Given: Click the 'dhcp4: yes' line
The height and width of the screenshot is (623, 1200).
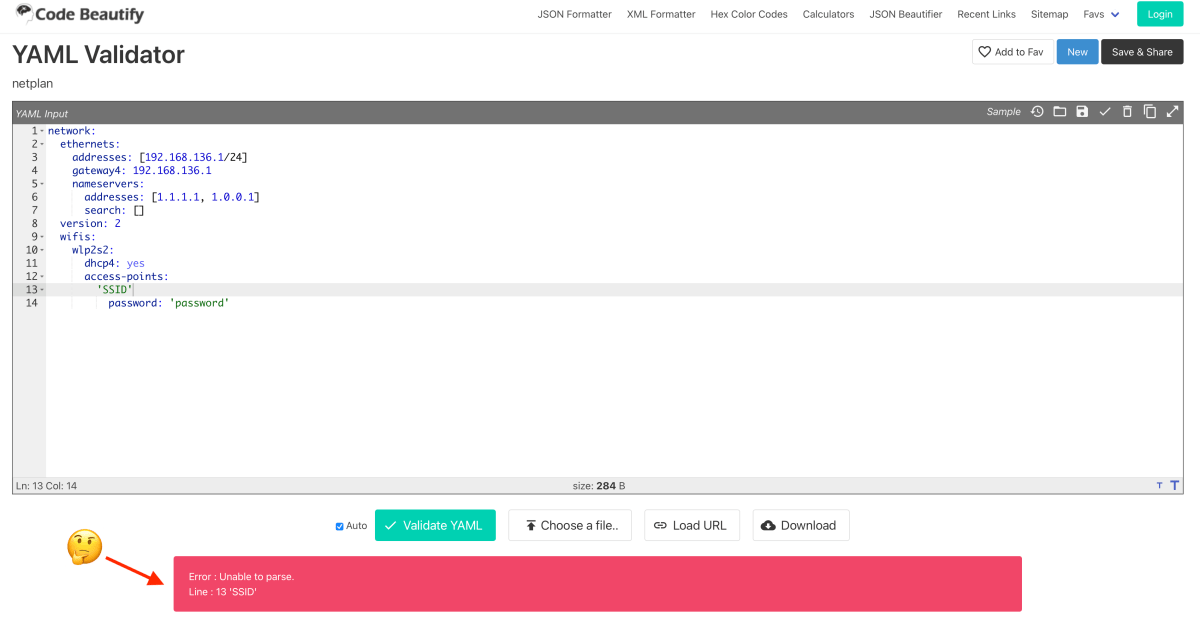Looking at the screenshot, I should (x=114, y=263).
